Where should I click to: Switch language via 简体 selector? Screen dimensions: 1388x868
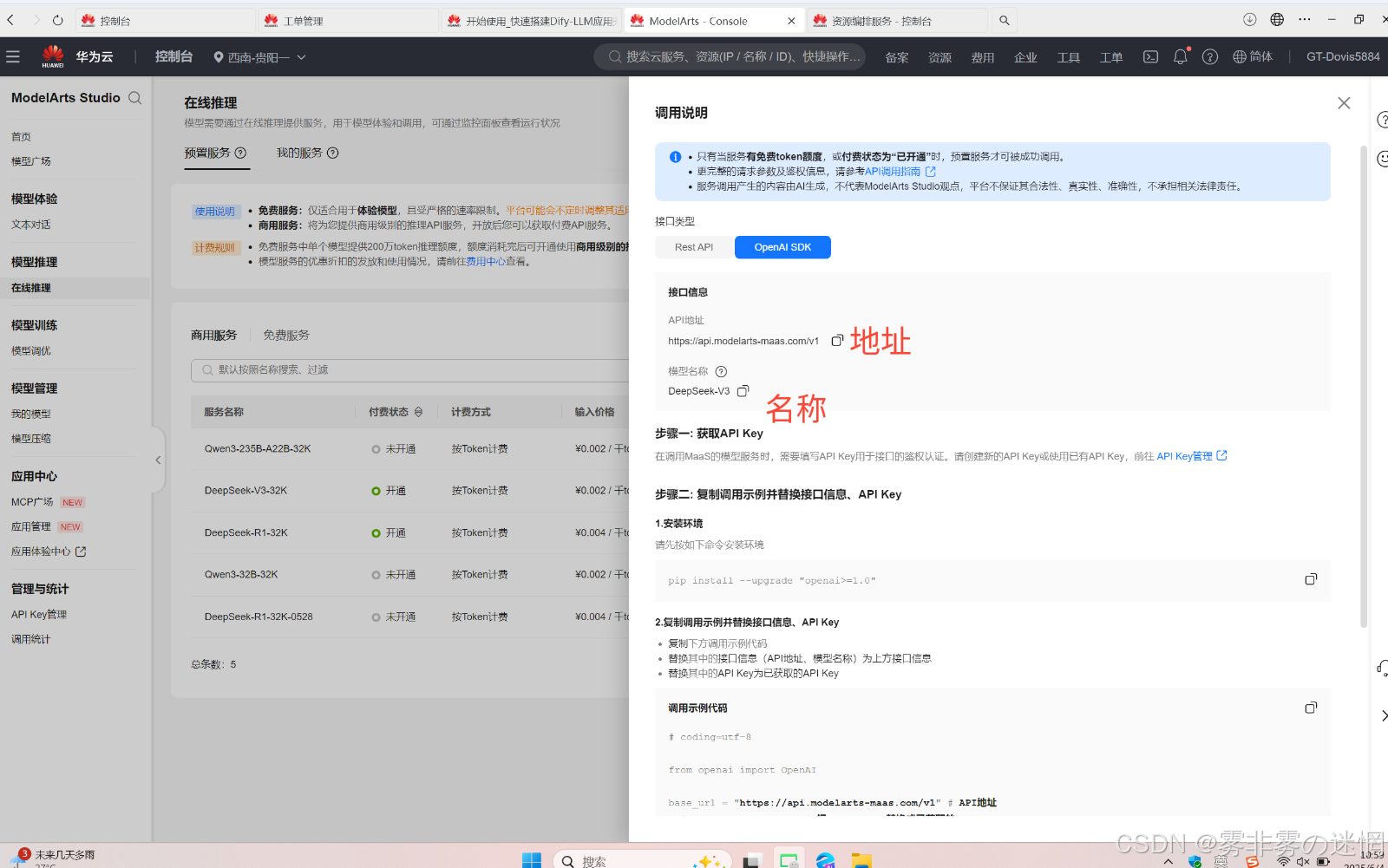pyautogui.click(x=1253, y=56)
